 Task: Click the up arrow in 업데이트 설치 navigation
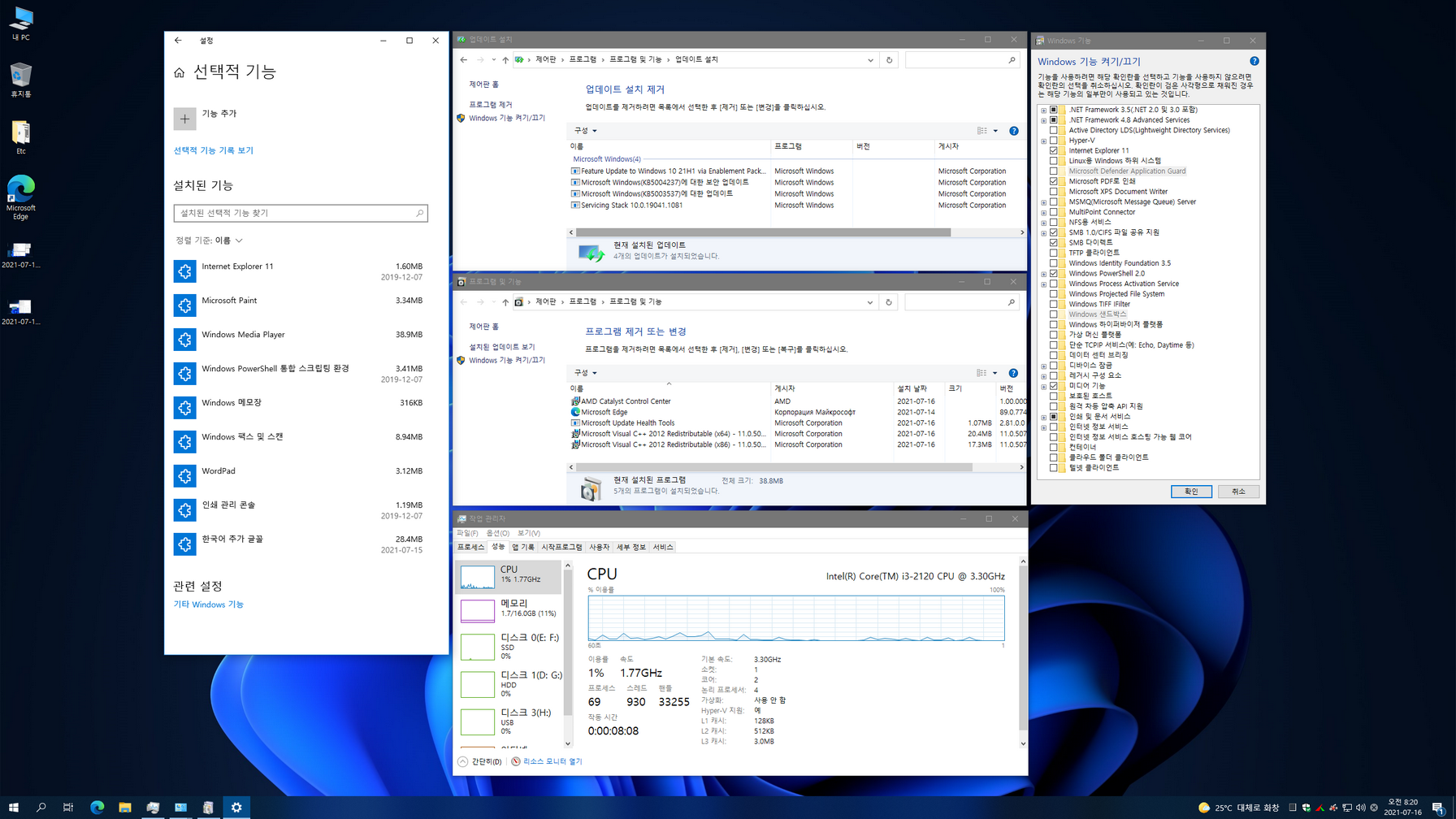coord(505,60)
